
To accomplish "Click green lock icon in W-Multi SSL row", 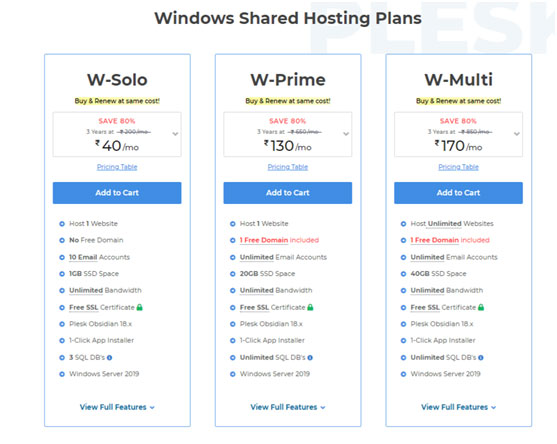I will click(x=481, y=307).
